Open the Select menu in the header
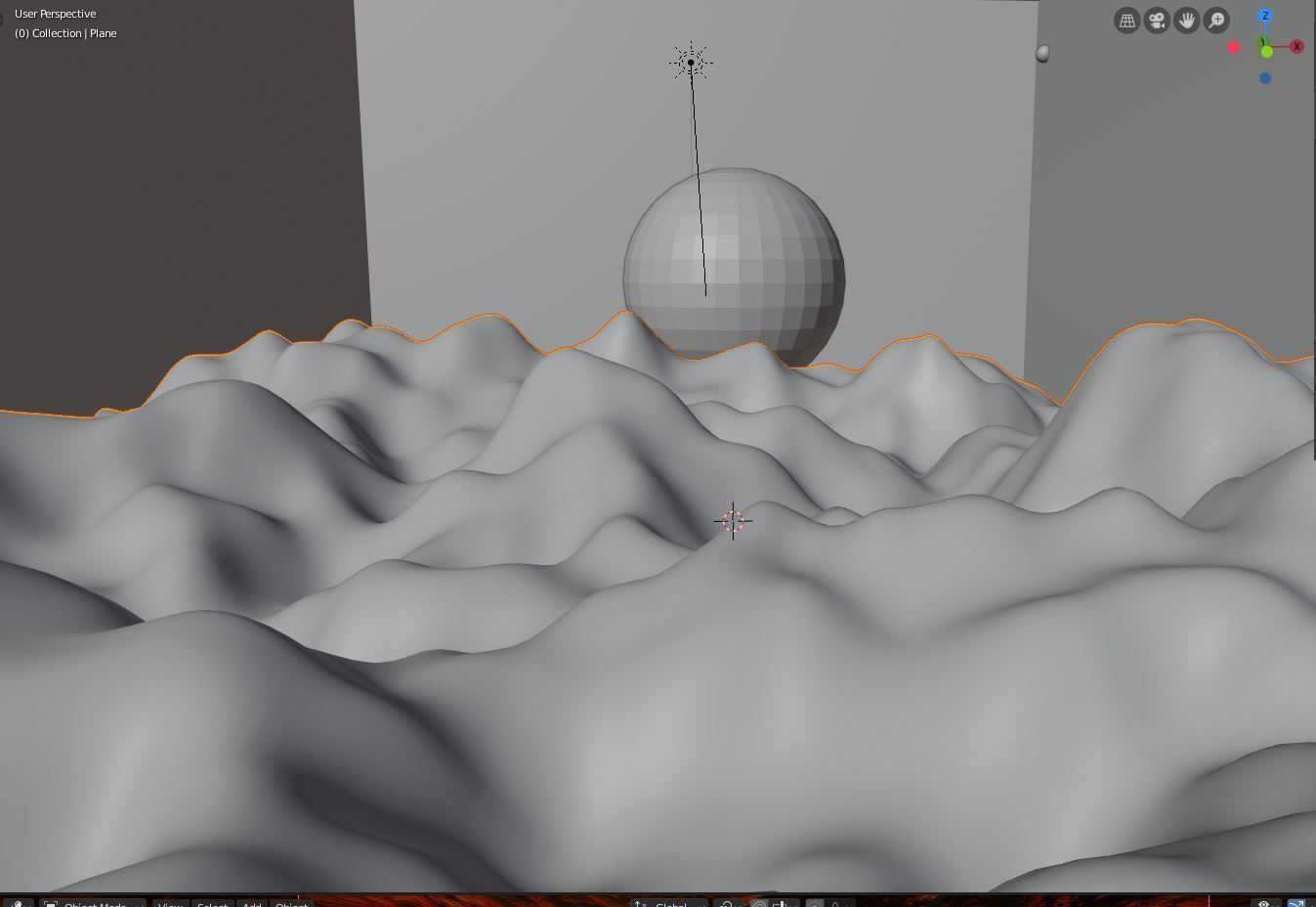The height and width of the screenshot is (907, 1316). tap(212, 904)
